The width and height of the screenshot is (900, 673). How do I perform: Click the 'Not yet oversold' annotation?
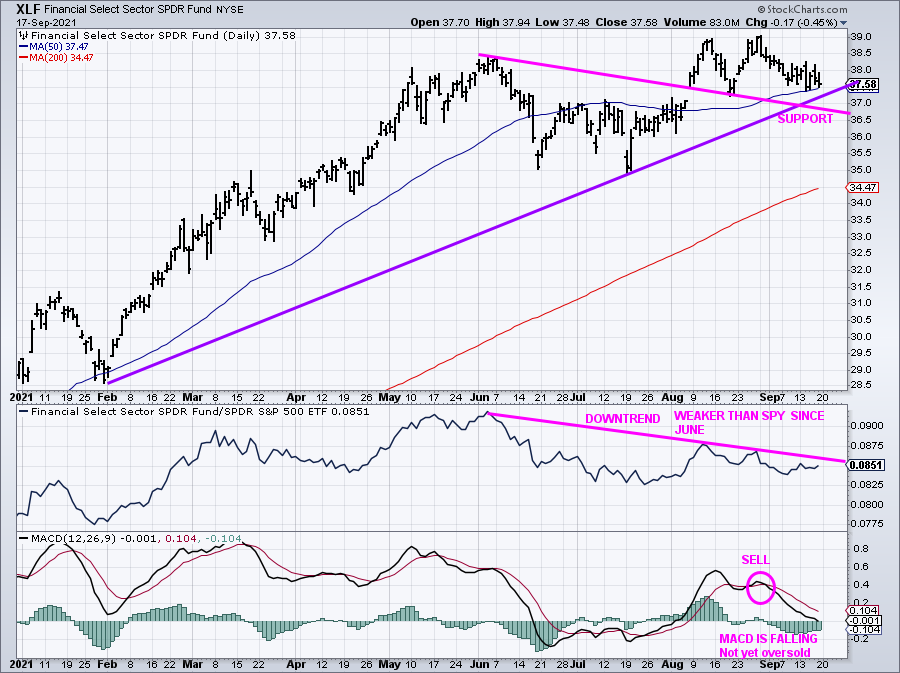point(765,653)
